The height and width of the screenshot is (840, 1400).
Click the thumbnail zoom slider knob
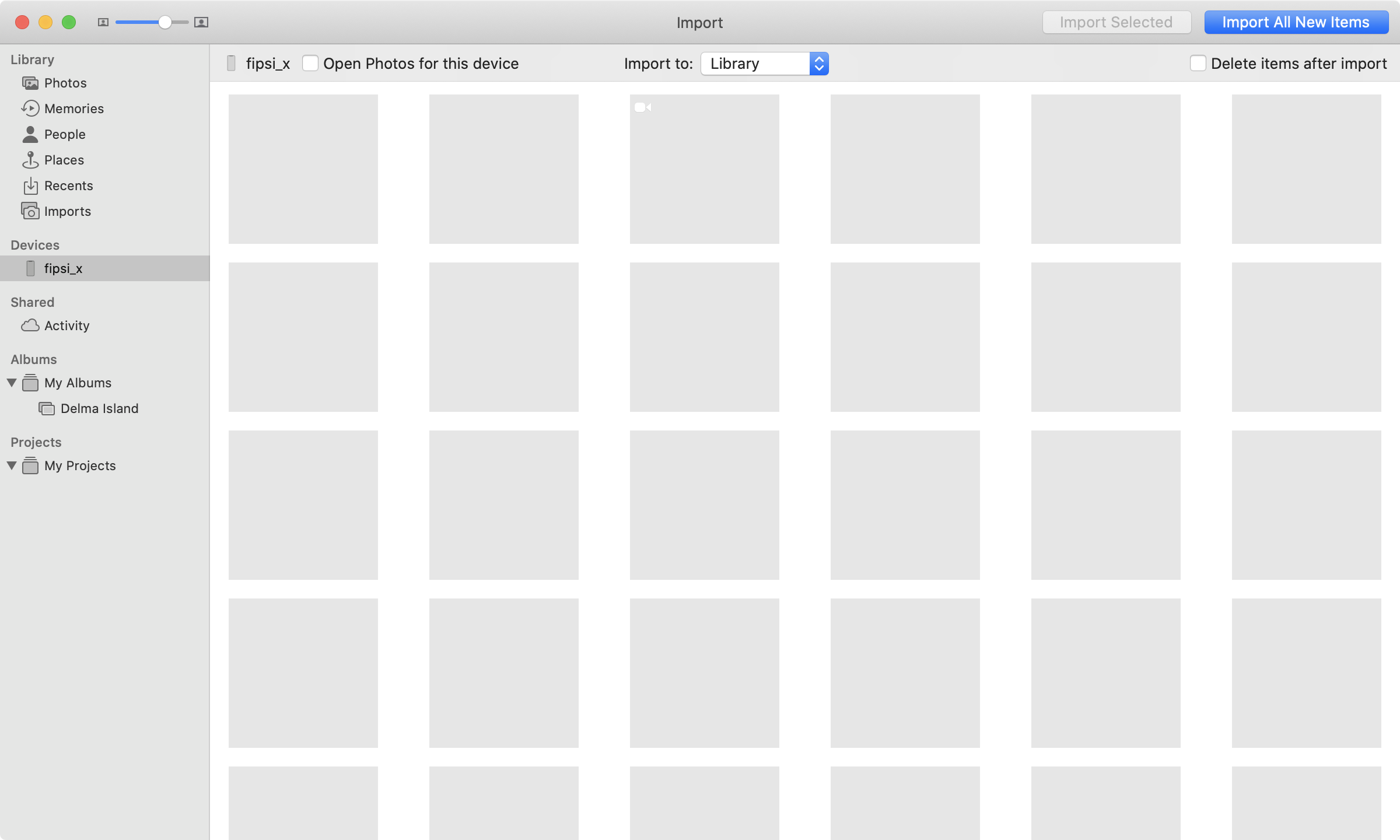[165, 22]
